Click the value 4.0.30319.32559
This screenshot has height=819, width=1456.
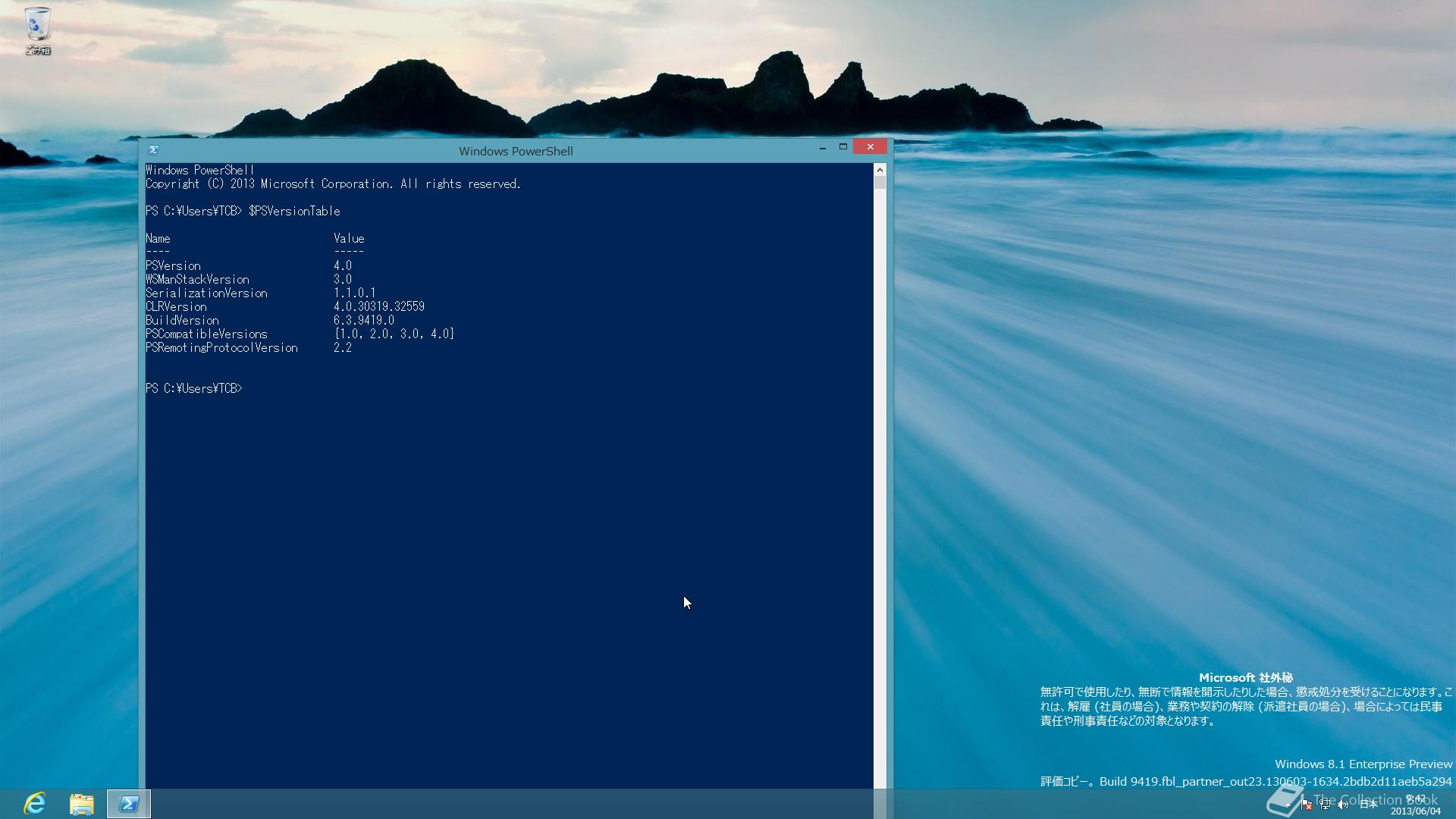tap(379, 306)
